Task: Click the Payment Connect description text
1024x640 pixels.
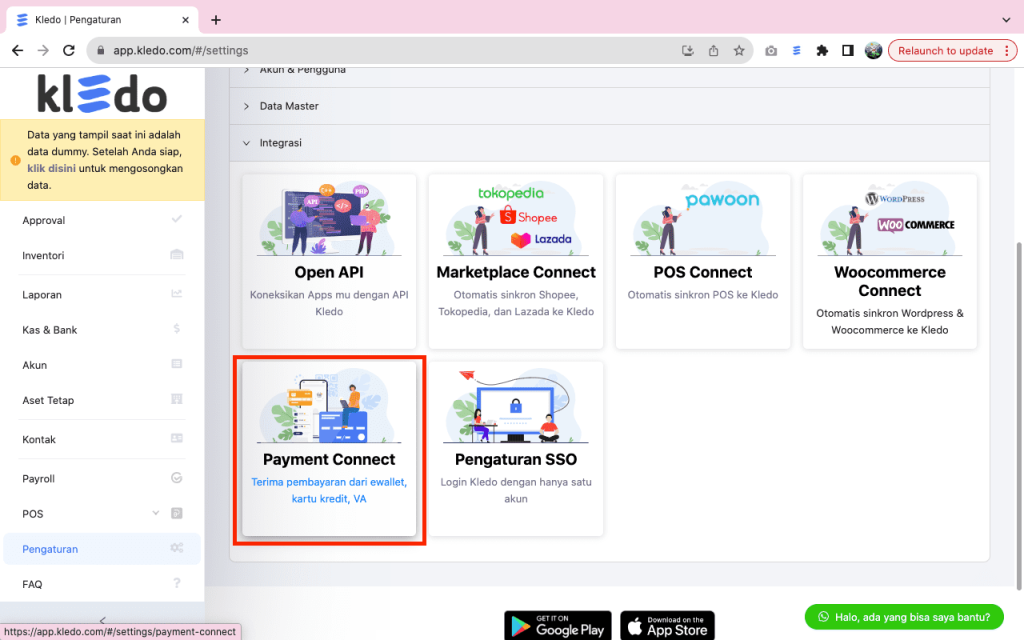Action: (329, 490)
